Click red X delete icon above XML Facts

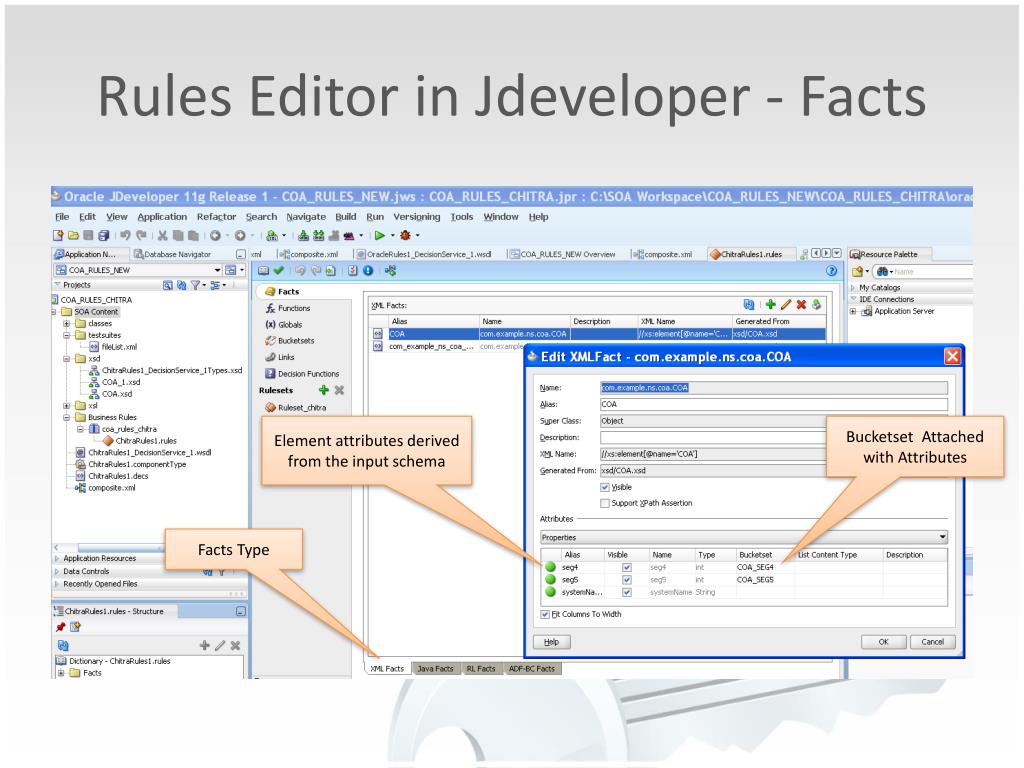click(801, 304)
